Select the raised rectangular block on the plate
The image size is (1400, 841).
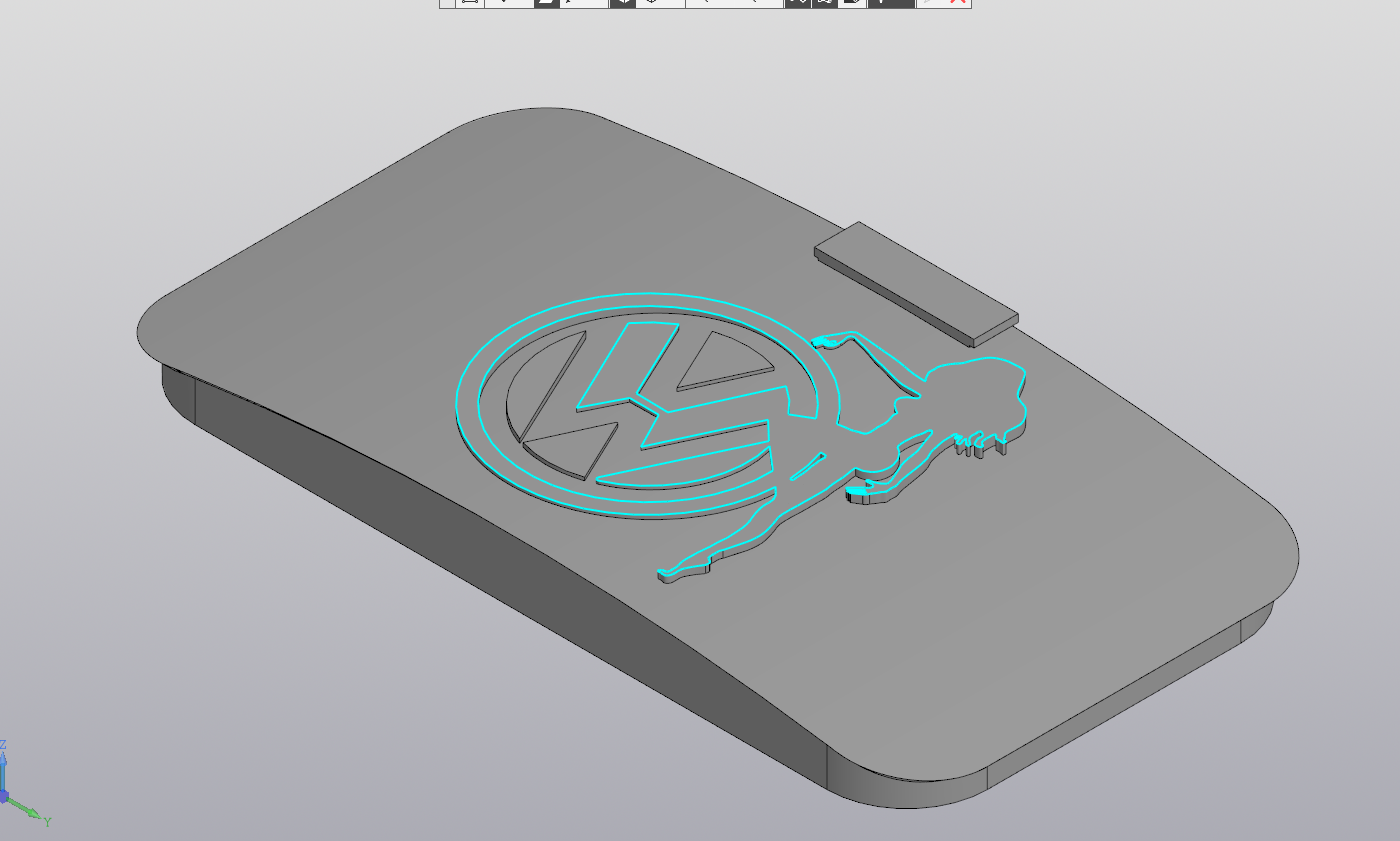tap(916, 284)
